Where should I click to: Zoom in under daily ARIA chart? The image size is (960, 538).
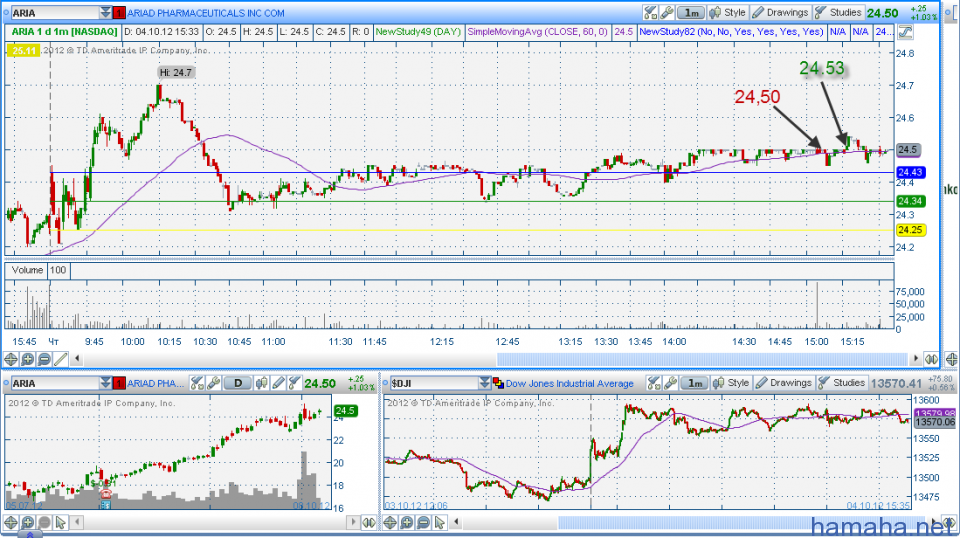point(28,522)
